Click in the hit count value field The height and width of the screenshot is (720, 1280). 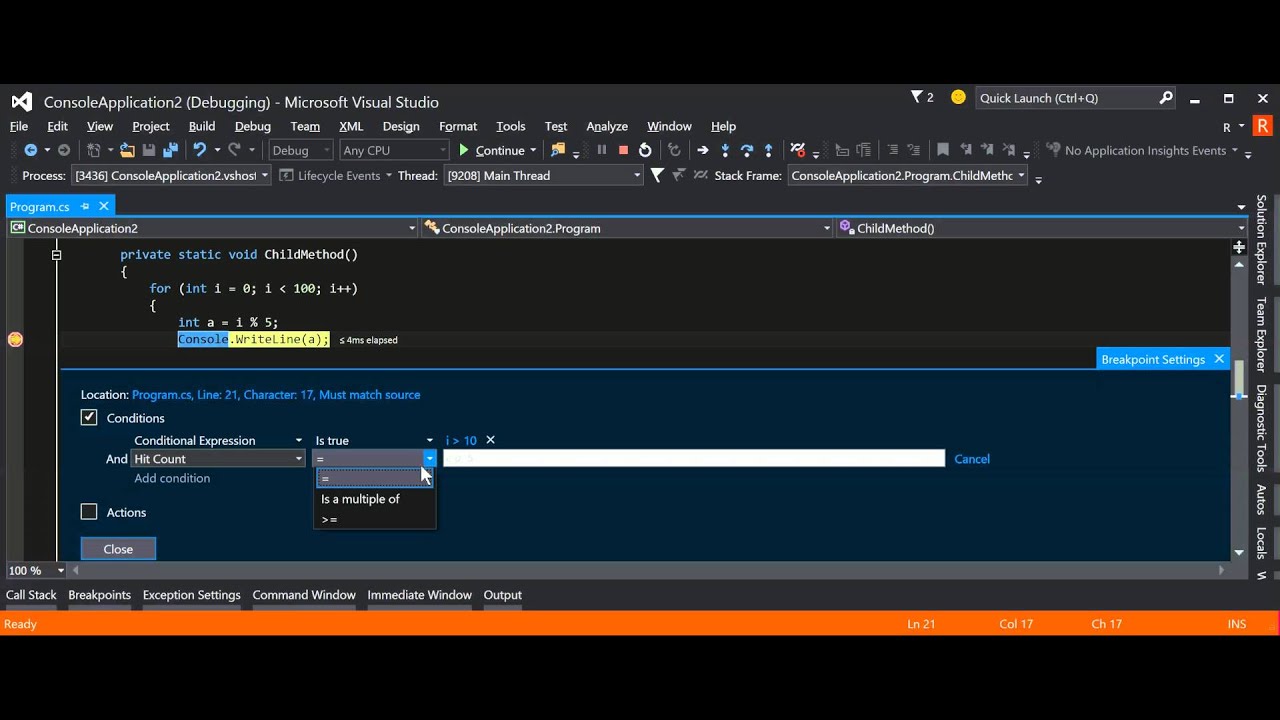coord(693,459)
